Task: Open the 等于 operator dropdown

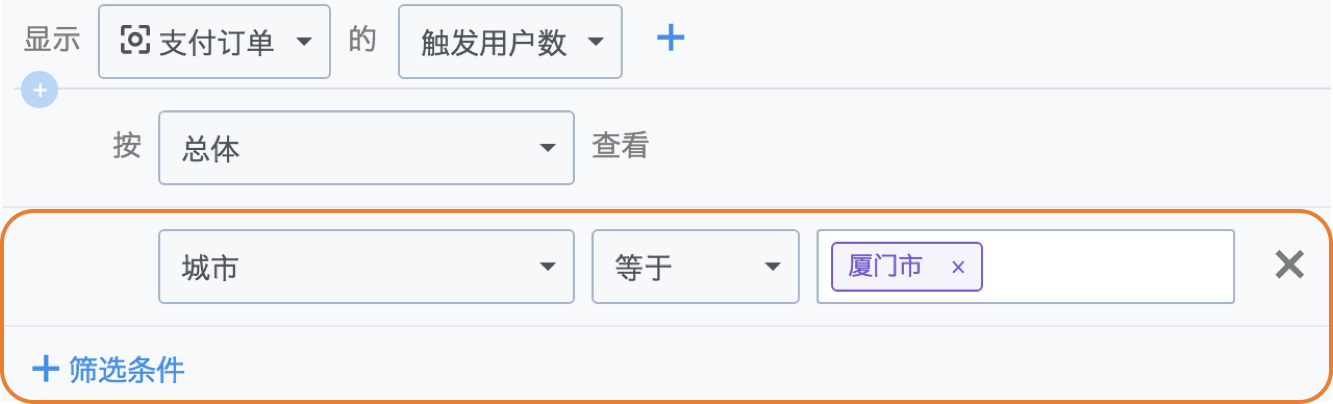Action: pos(695,267)
